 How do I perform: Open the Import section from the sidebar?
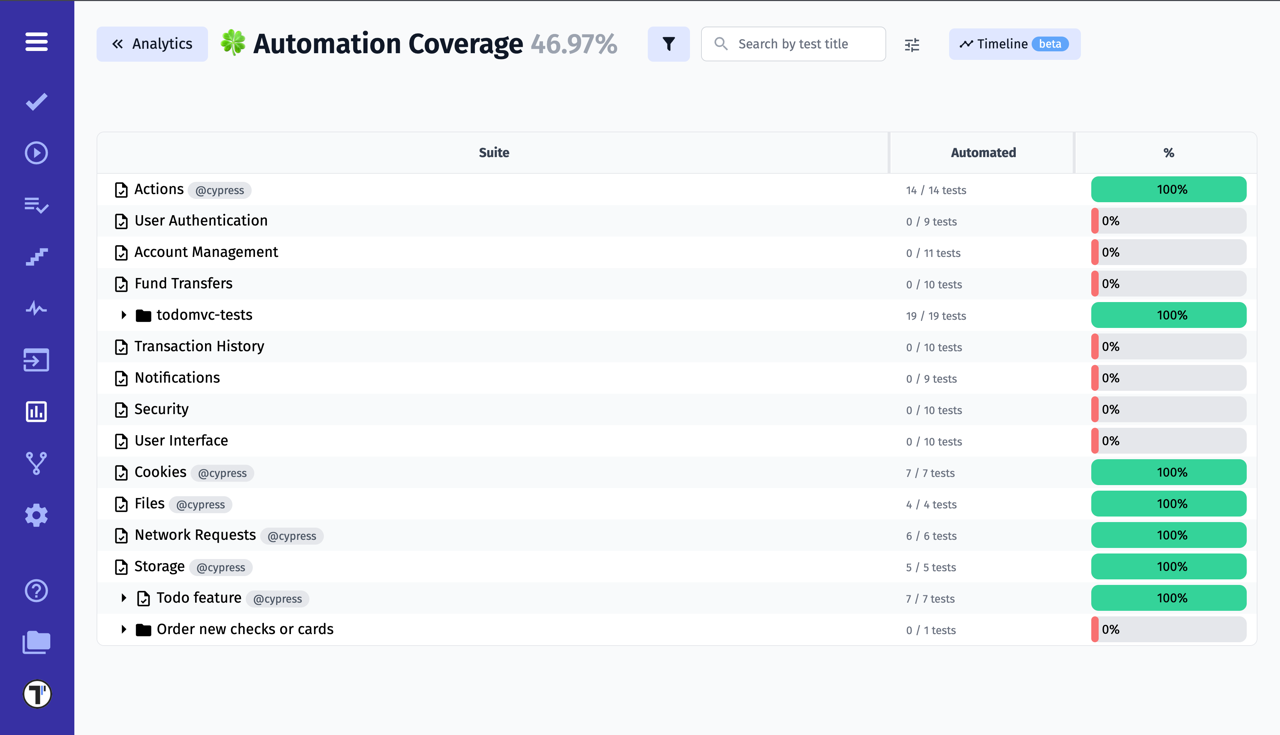pyautogui.click(x=36, y=359)
